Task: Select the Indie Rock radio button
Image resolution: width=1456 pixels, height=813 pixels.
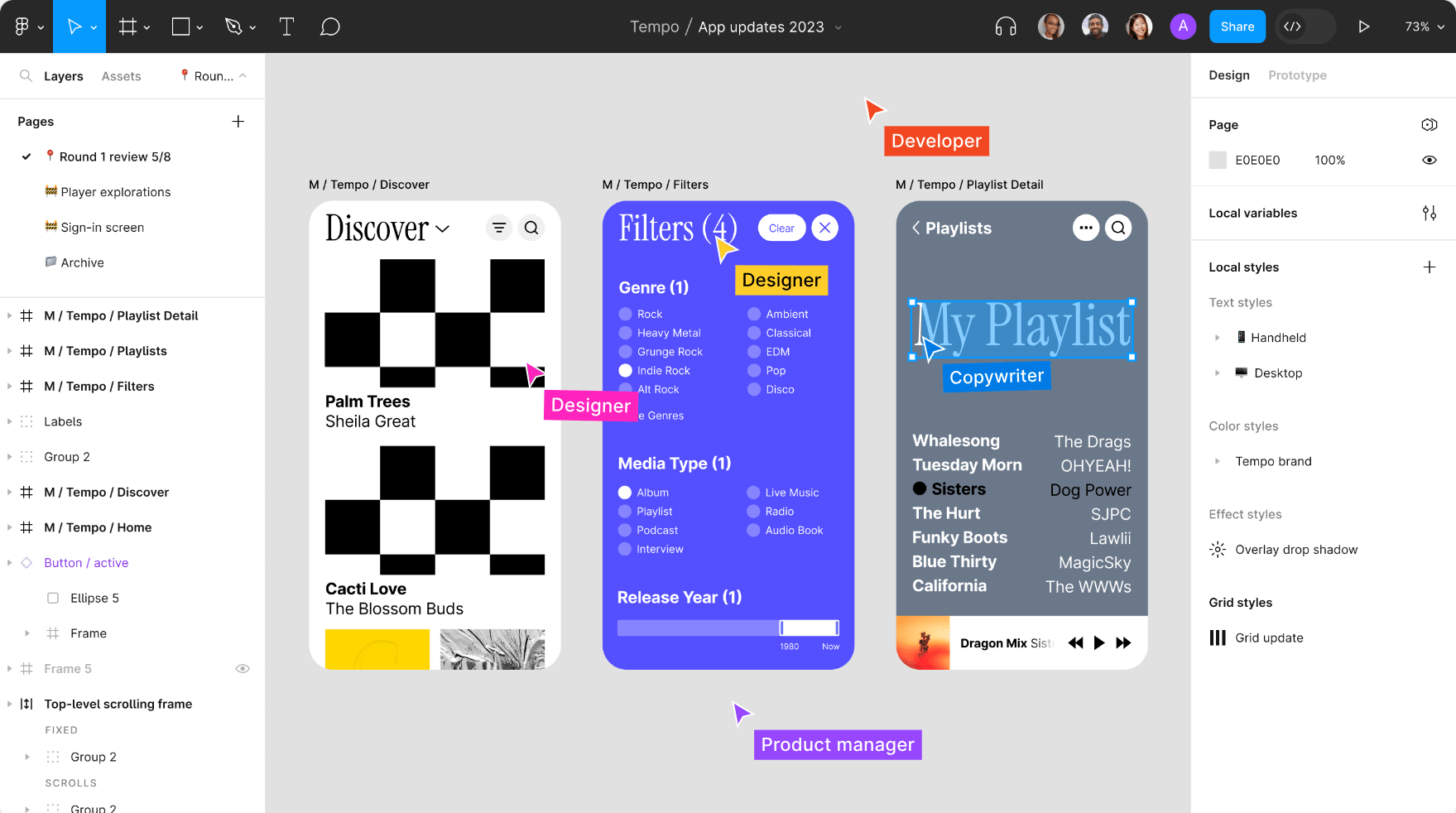Action: [x=624, y=370]
